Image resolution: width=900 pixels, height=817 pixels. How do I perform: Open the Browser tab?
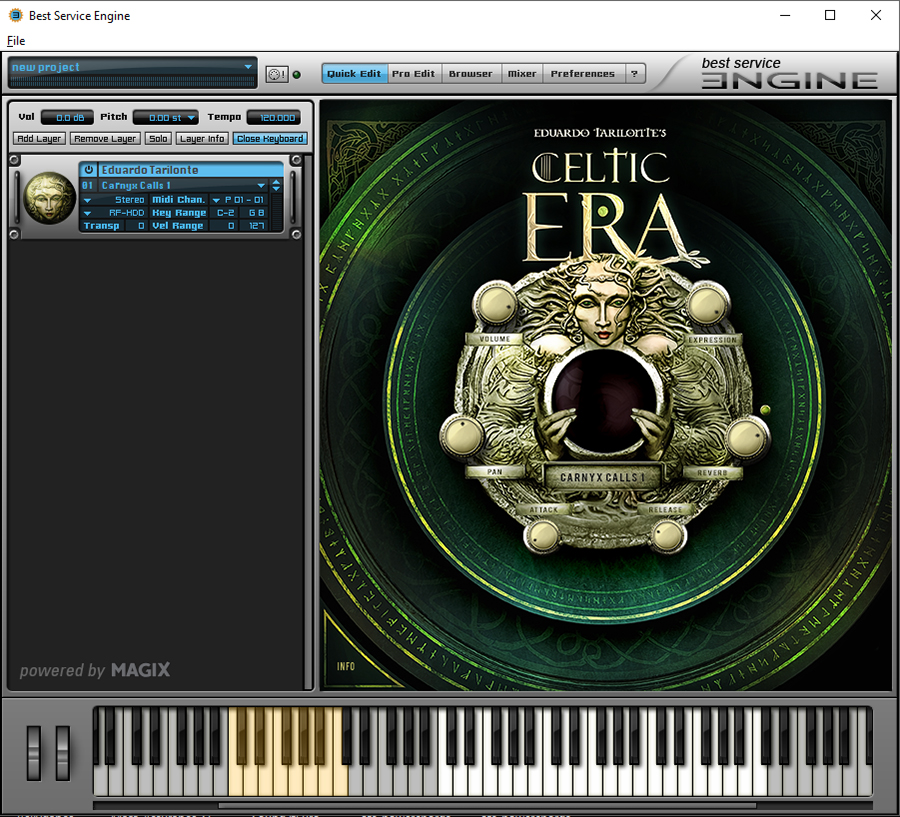(x=471, y=73)
